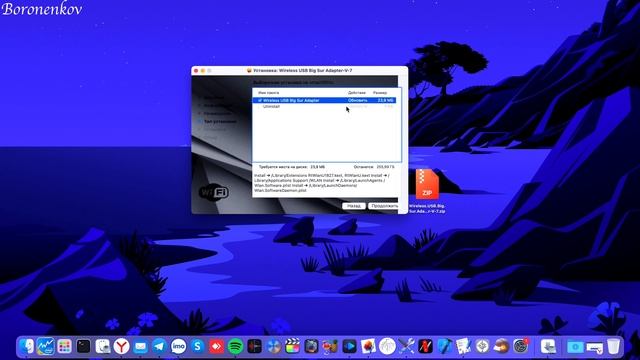640x360 pixels.
Task: Open the round grey compass-style dock icon
Action: click(482, 346)
